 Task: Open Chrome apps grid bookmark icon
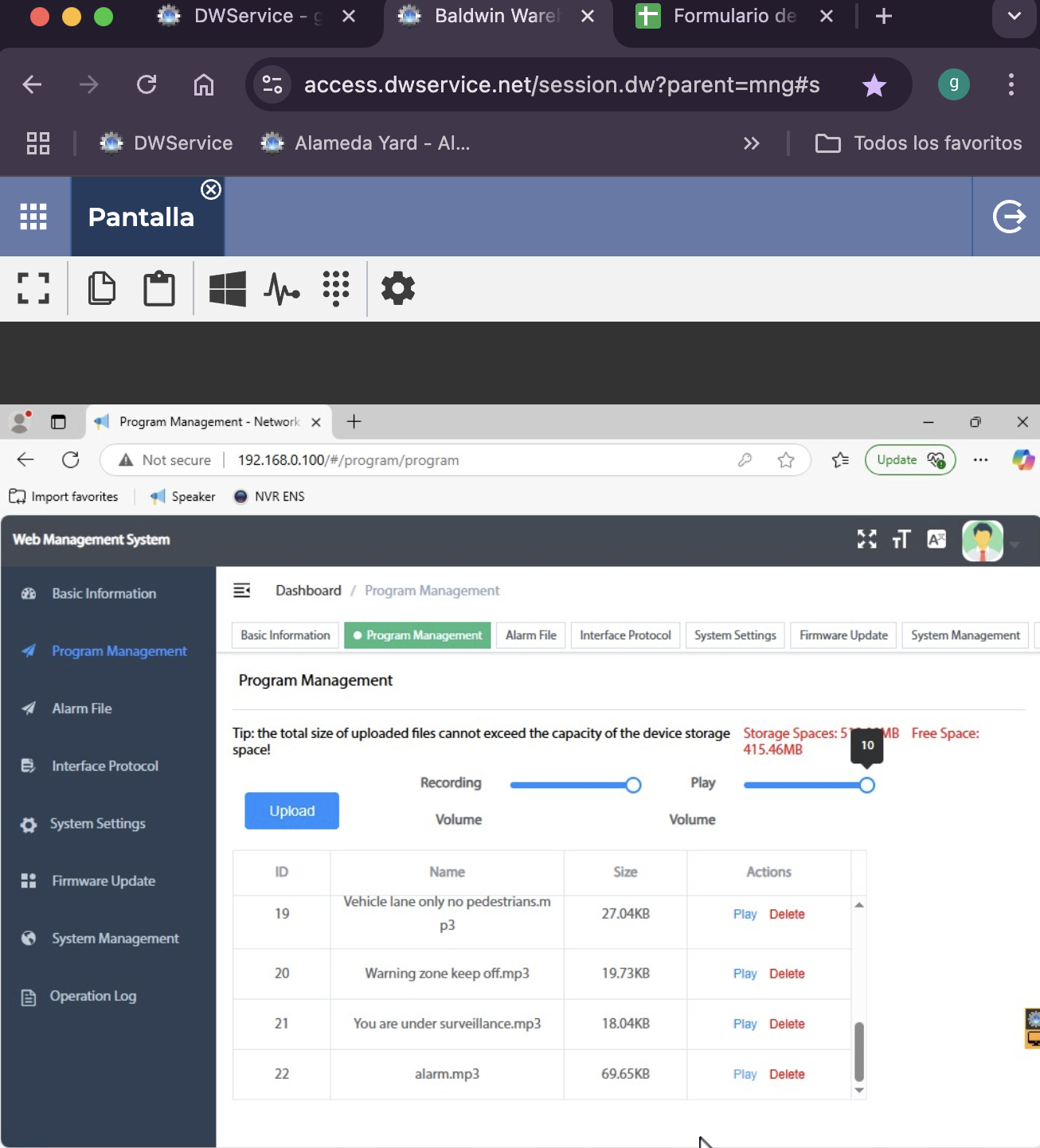(x=38, y=143)
